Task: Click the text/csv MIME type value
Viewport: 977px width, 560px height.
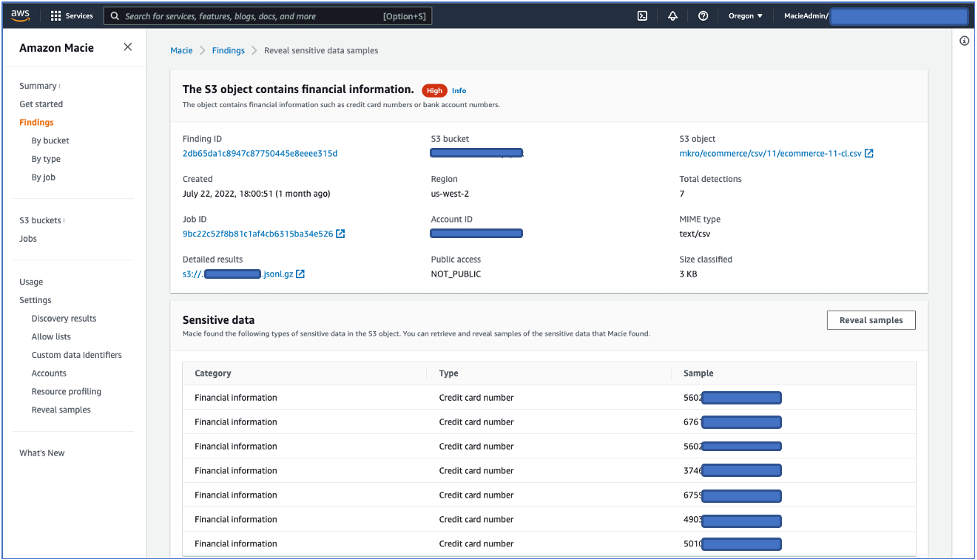Action: click(695, 234)
